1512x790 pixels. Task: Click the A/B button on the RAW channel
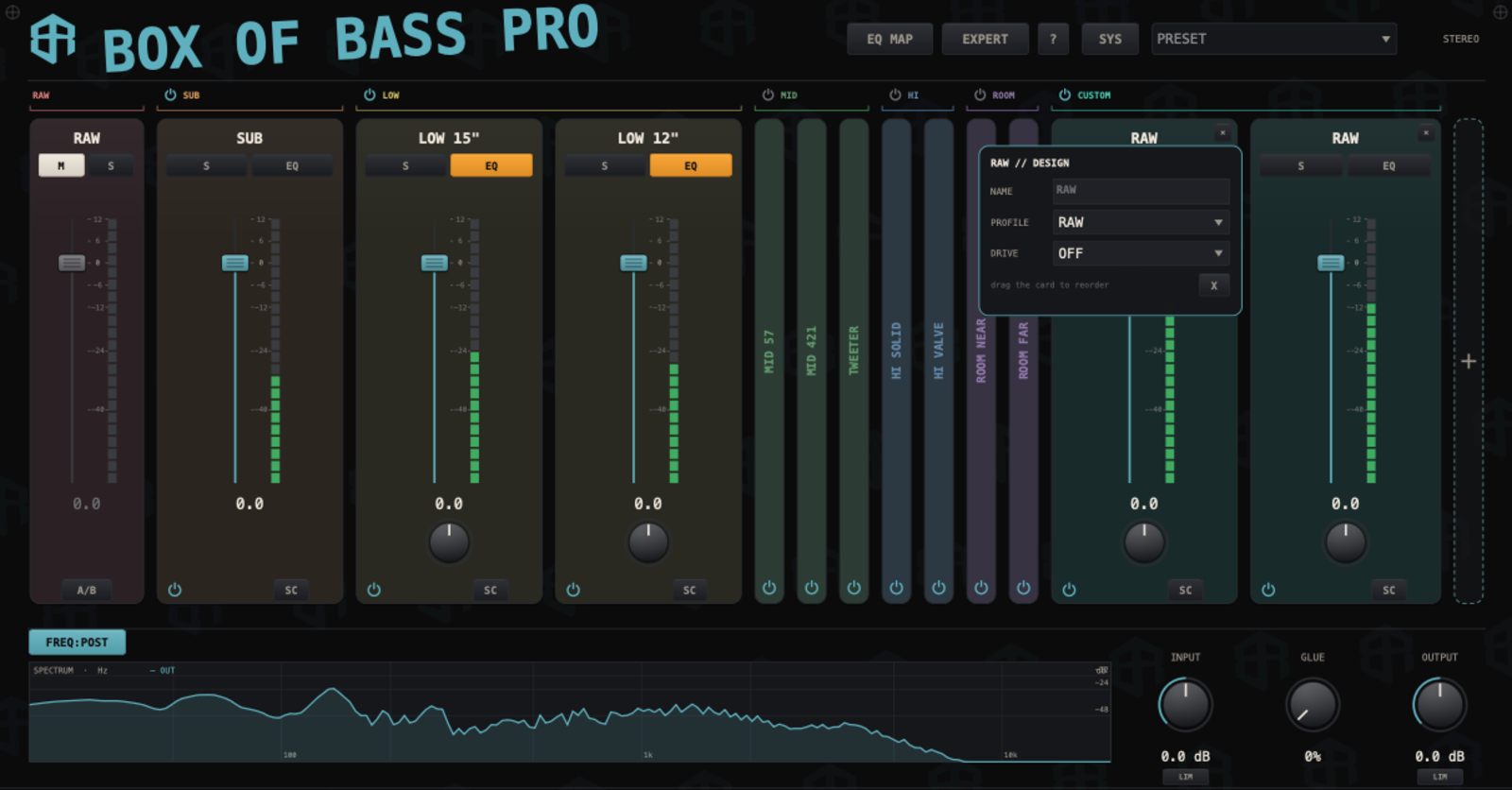point(87,590)
